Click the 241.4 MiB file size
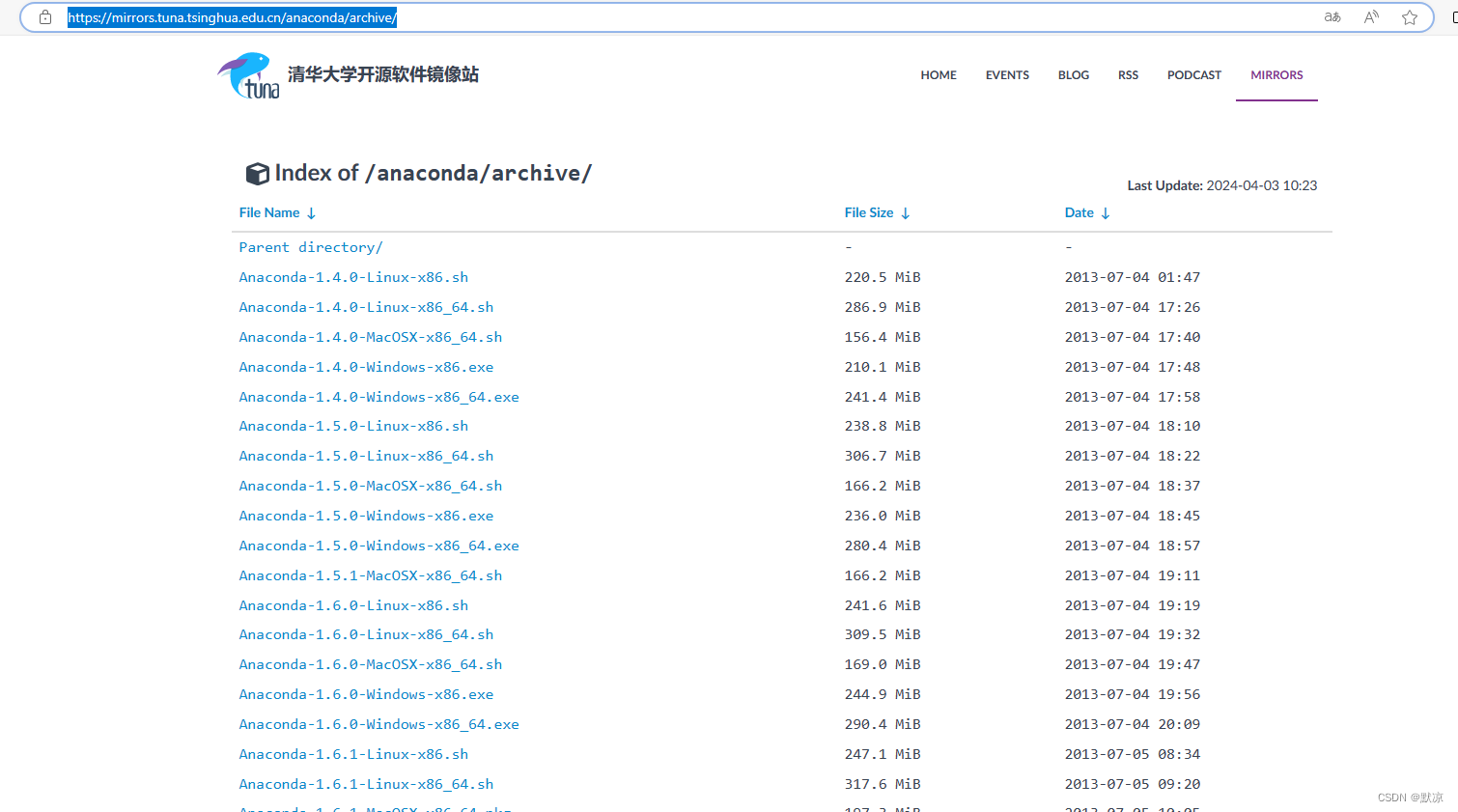This screenshot has height=812, width=1458. [x=883, y=398]
